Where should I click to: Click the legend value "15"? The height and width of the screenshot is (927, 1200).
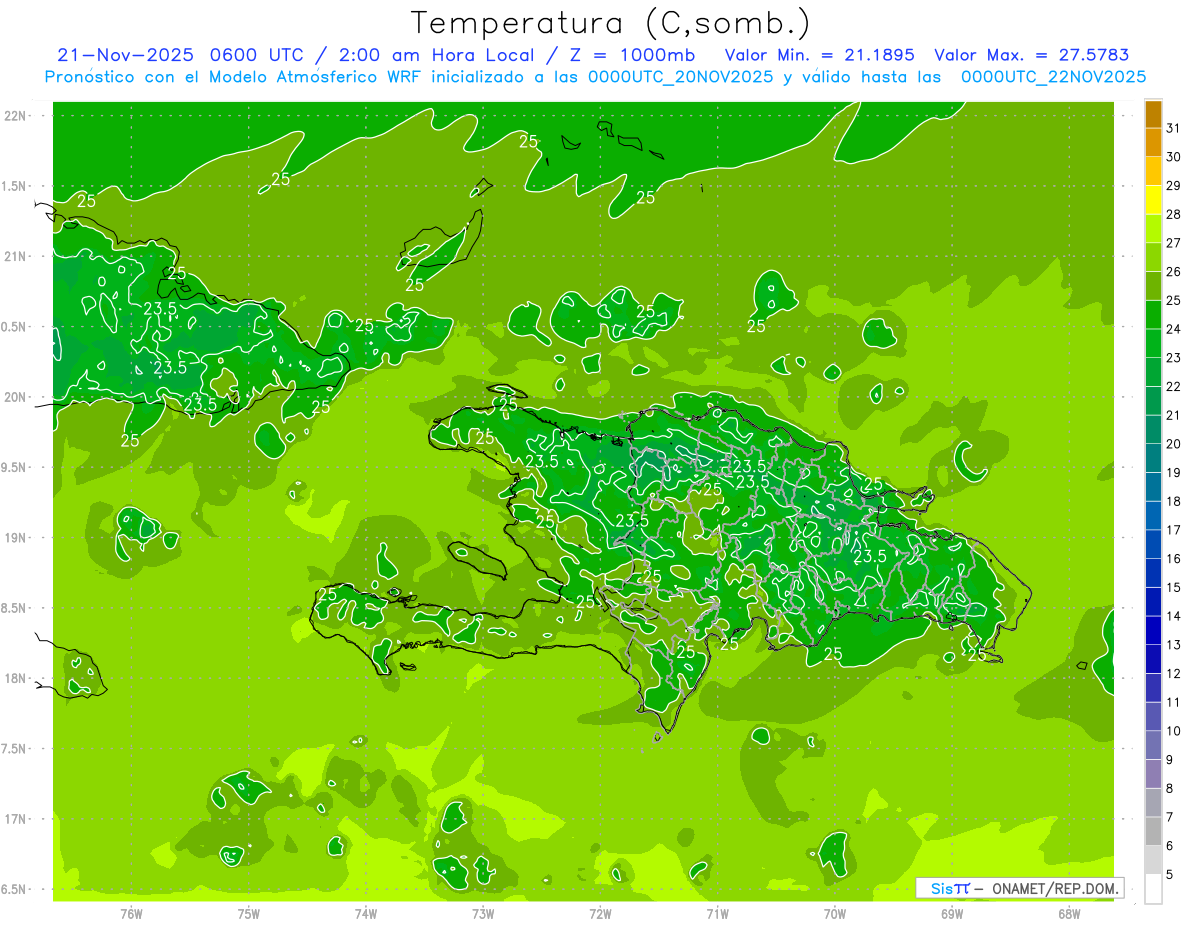(x=1174, y=588)
